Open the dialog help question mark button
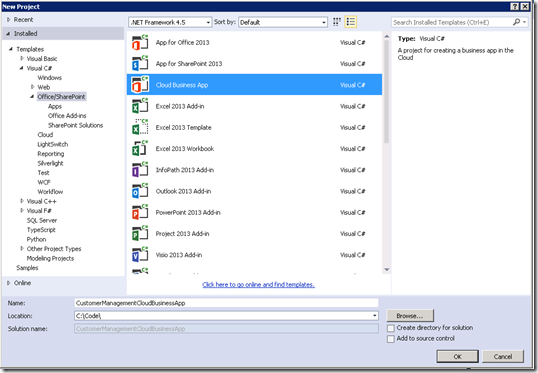 514,7
